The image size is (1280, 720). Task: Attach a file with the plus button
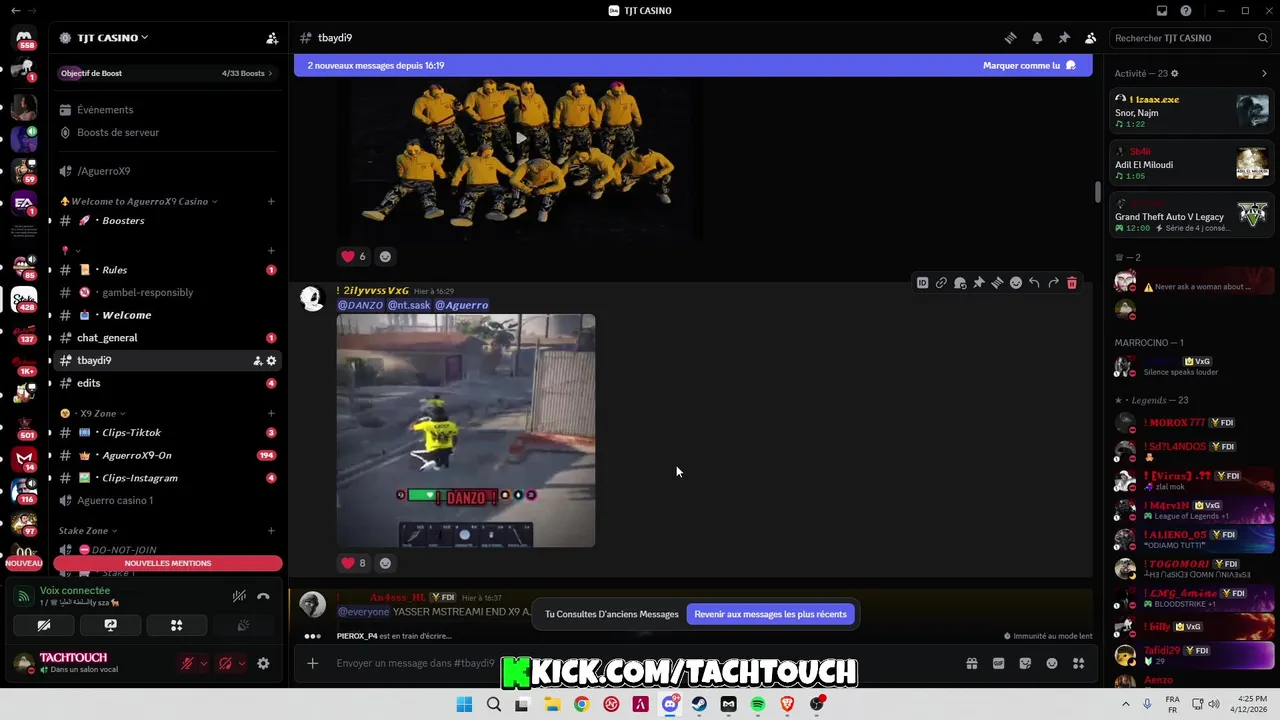click(x=313, y=663)
